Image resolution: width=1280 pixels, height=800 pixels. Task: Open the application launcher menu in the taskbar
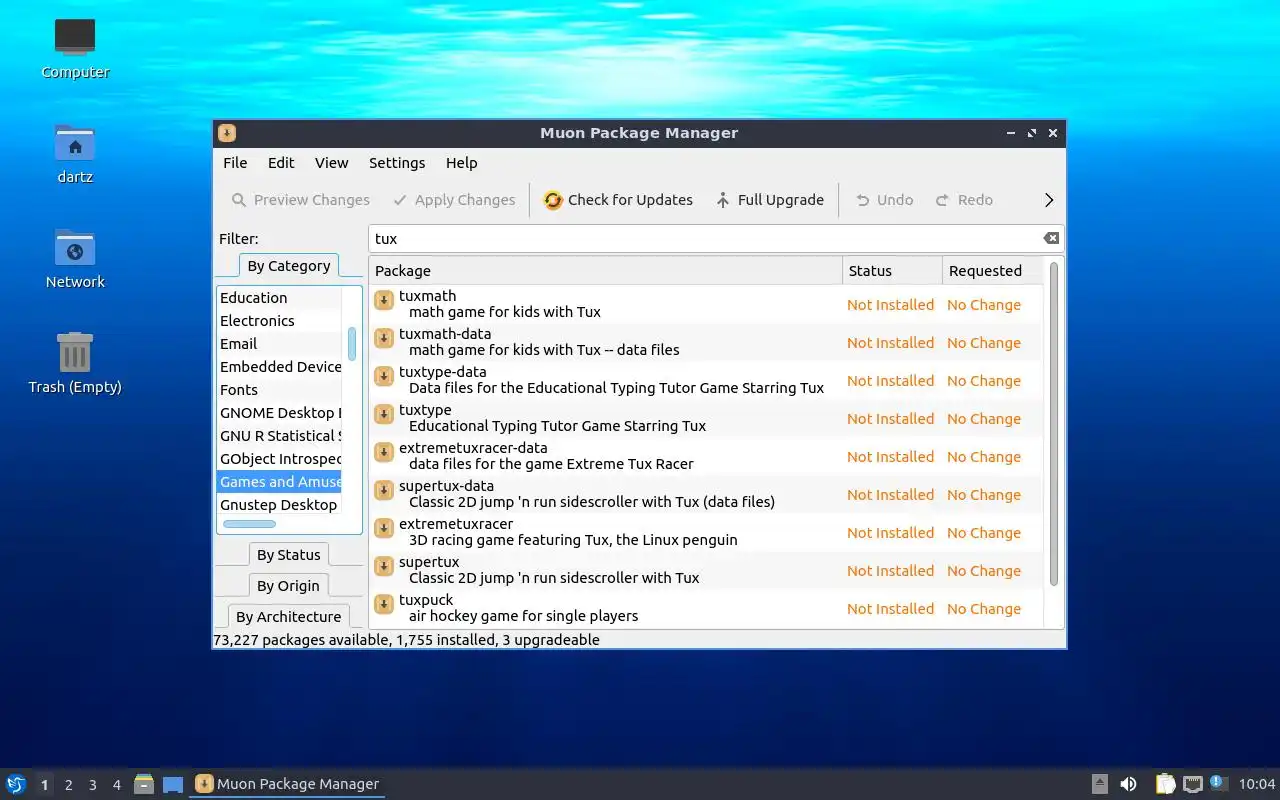[x=15, y=784]
